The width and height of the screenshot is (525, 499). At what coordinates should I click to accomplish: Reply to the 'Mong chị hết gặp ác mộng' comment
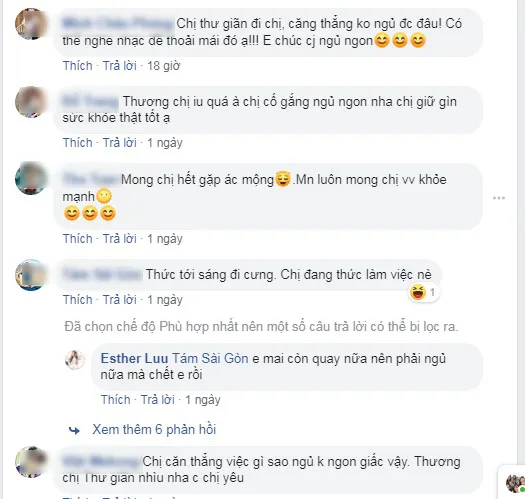[120, 239]
